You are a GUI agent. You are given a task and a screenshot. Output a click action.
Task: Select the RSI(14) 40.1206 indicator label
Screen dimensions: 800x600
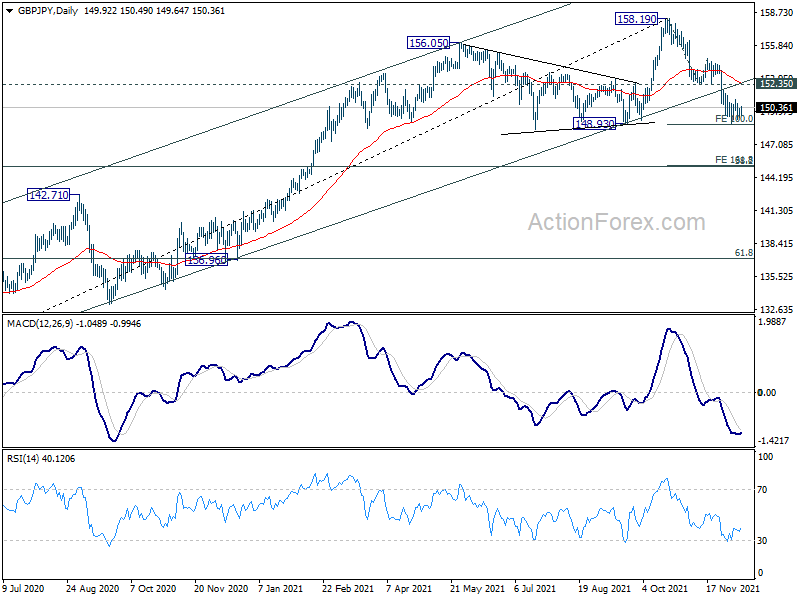point(41,459)
